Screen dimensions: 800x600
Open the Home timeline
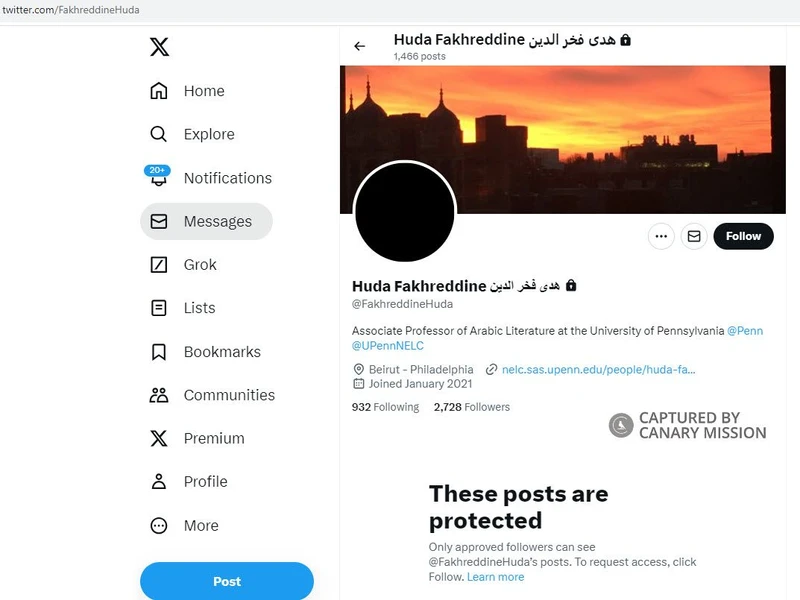203,91
